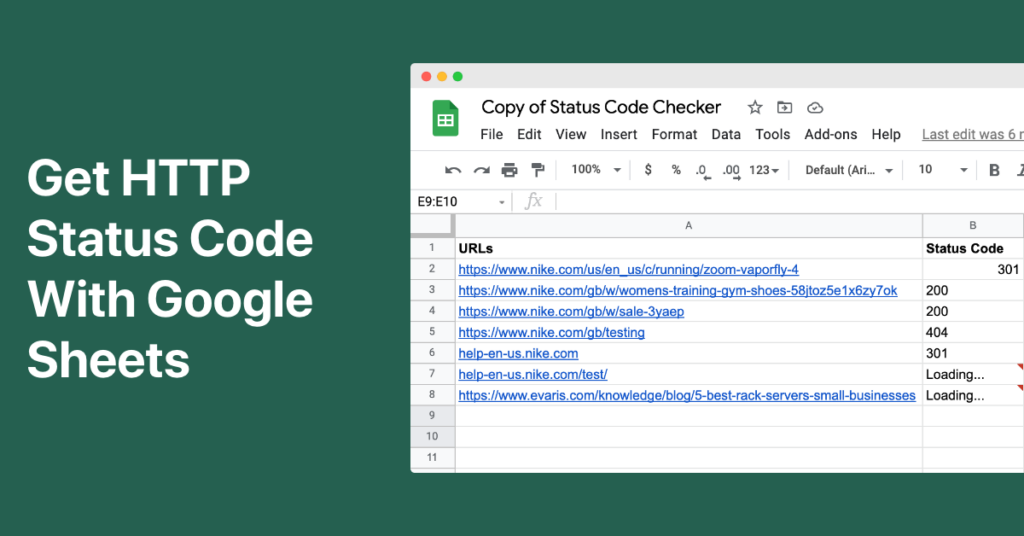
Task: Select the Loading... cell in row 7
Action: (973, 373)
